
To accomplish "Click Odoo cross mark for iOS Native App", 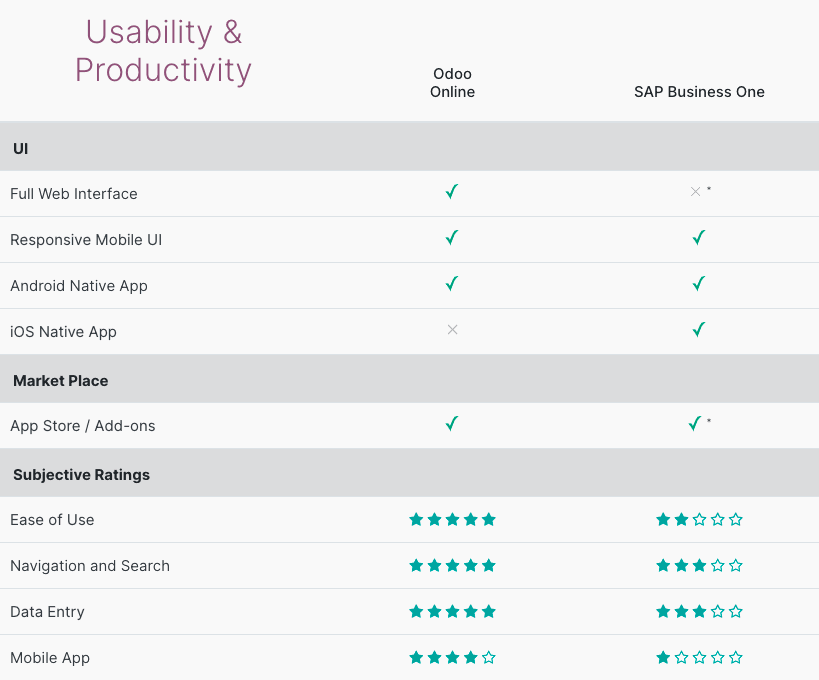I will point(452,330).
